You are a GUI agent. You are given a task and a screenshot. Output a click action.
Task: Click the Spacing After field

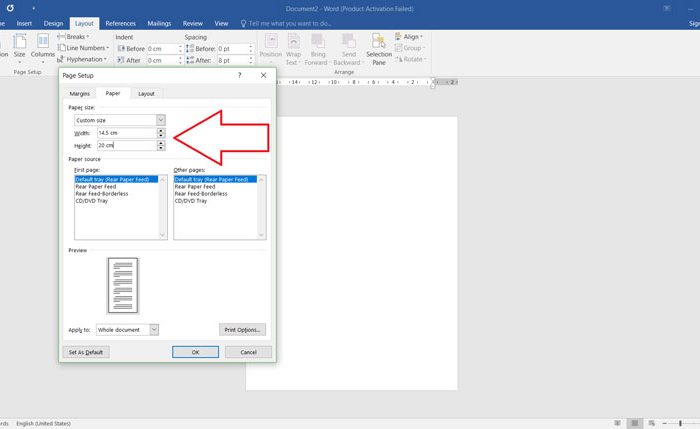pos(233,60)
